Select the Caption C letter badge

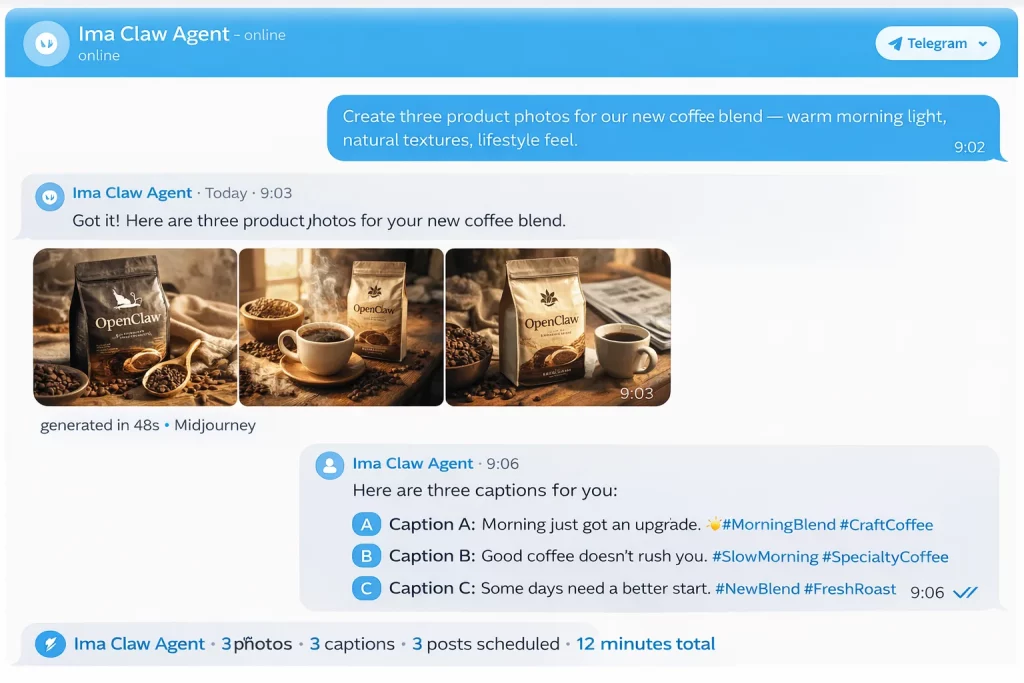(366, 588)
